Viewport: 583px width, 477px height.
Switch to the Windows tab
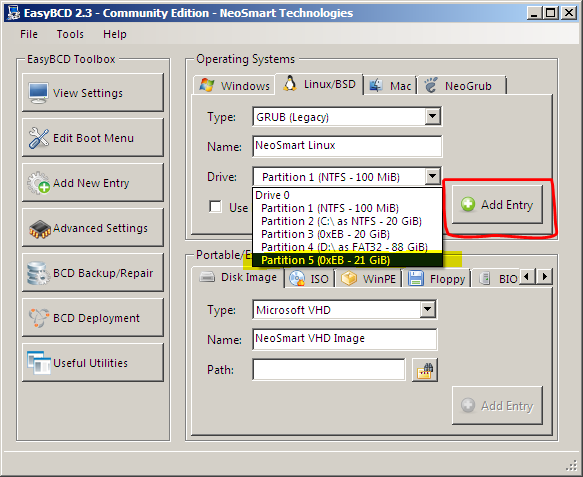(235, 86)
